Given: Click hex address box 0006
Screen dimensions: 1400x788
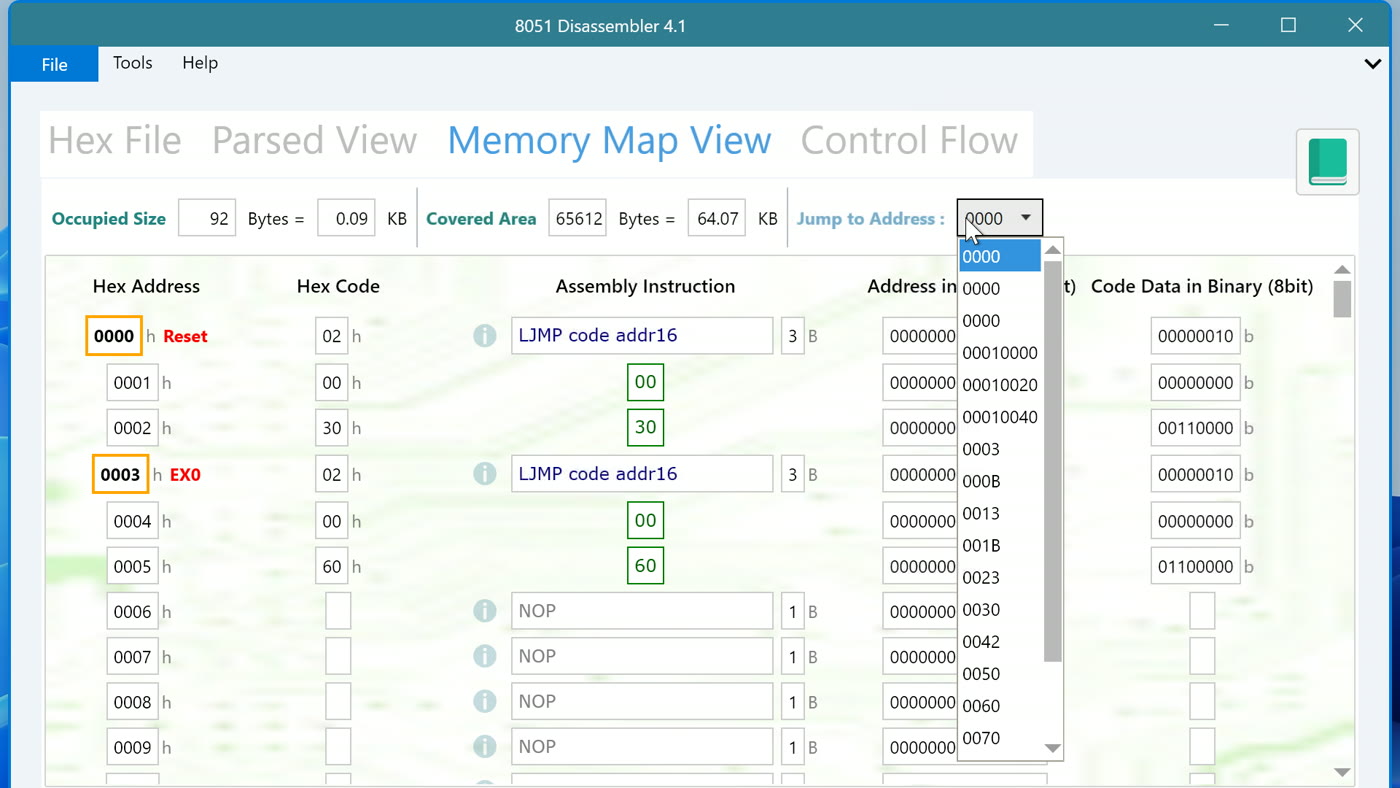Looking at the screenshot, I should (x=132, y=611).
